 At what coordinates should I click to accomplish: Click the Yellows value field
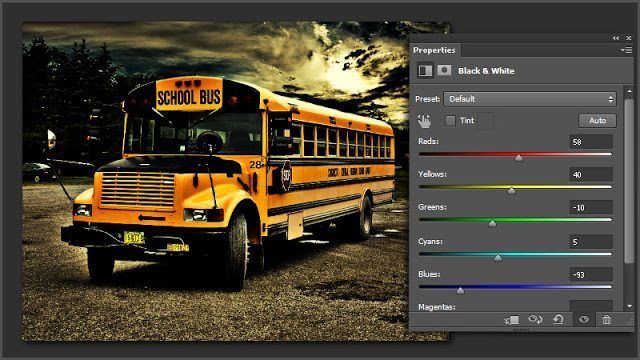click(591, 175)
